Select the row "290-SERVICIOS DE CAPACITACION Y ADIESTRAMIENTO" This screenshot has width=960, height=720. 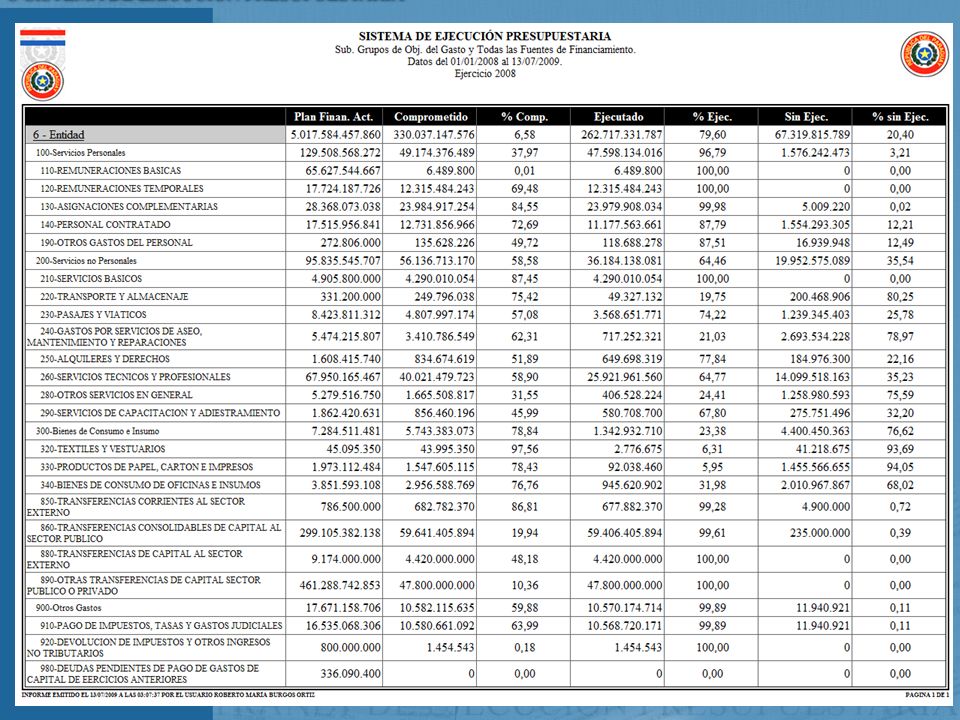[x=485, y=413]
